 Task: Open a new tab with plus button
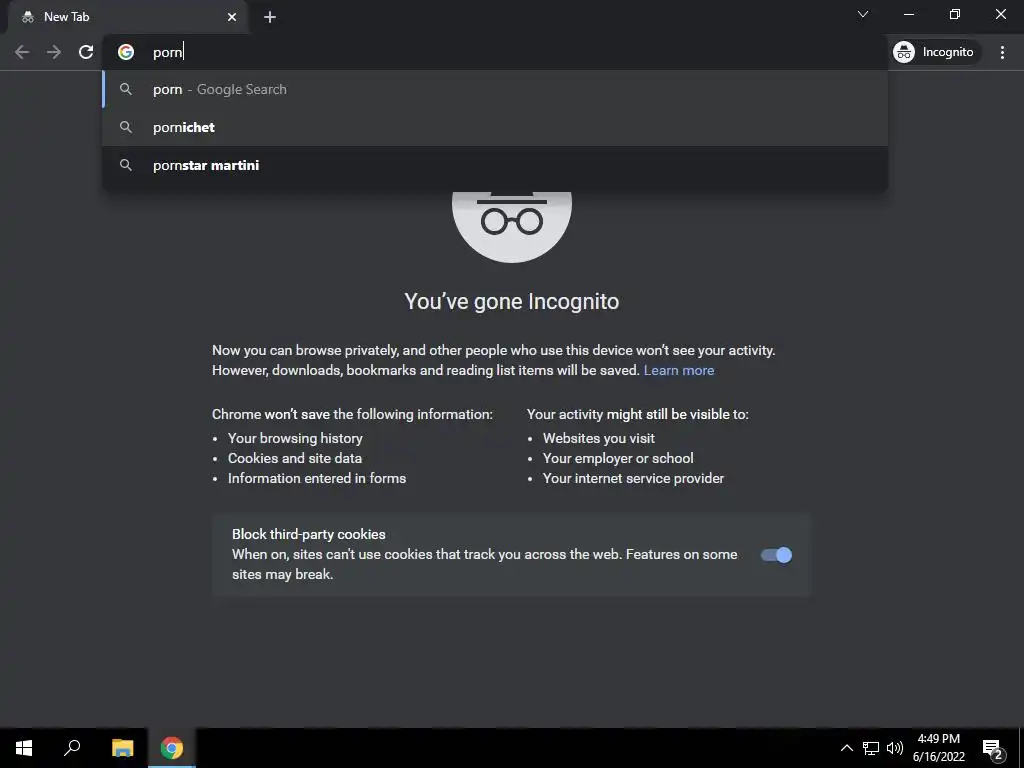pos(270,17)
